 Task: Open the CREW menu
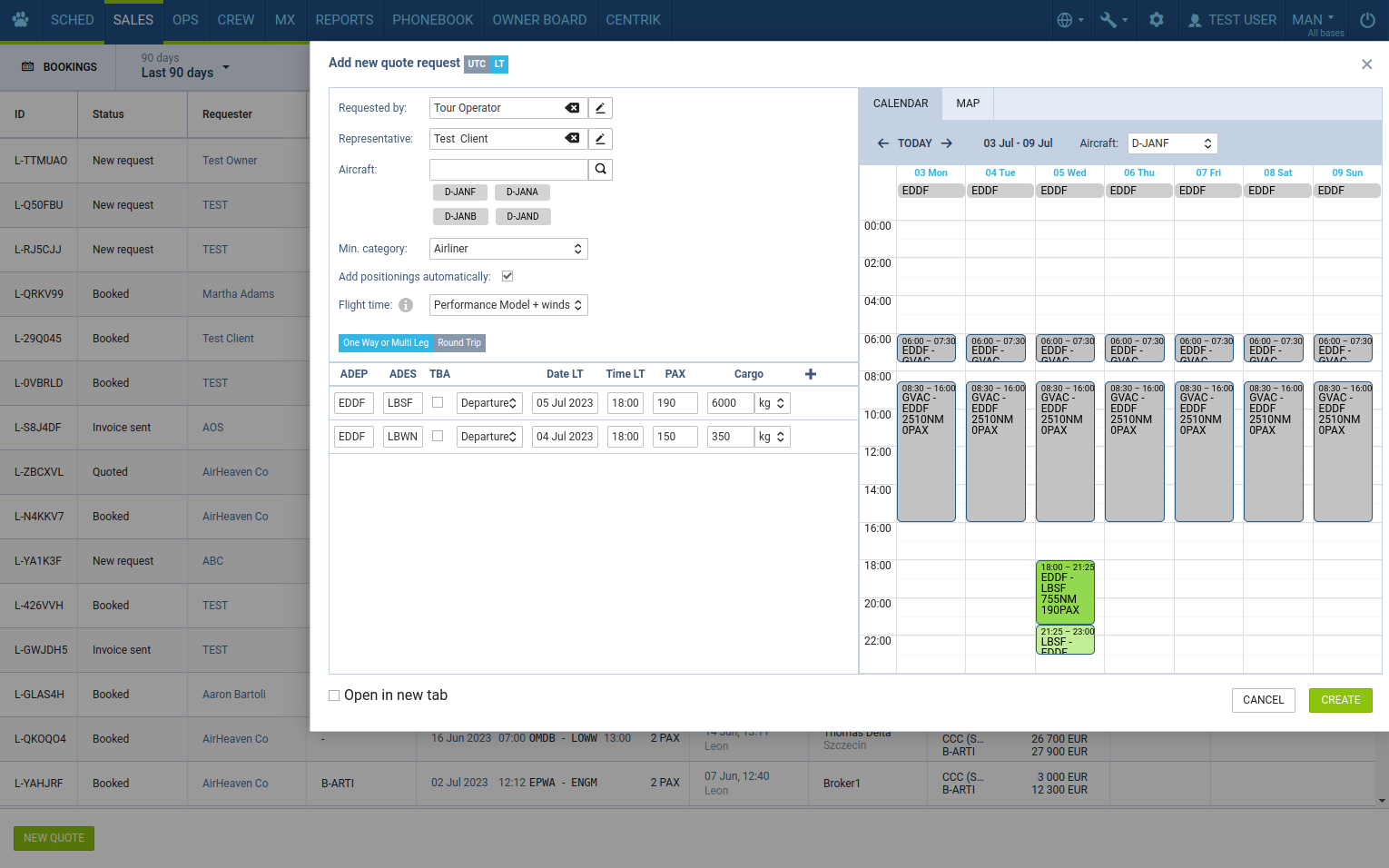pos(236,20)
